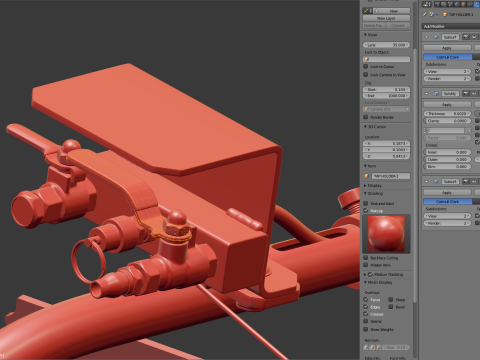Image resolution: width=480 pixels, height=360 pixels.
Task: Enable the Bevel overlay checkbox
Action: coord(391,307)
